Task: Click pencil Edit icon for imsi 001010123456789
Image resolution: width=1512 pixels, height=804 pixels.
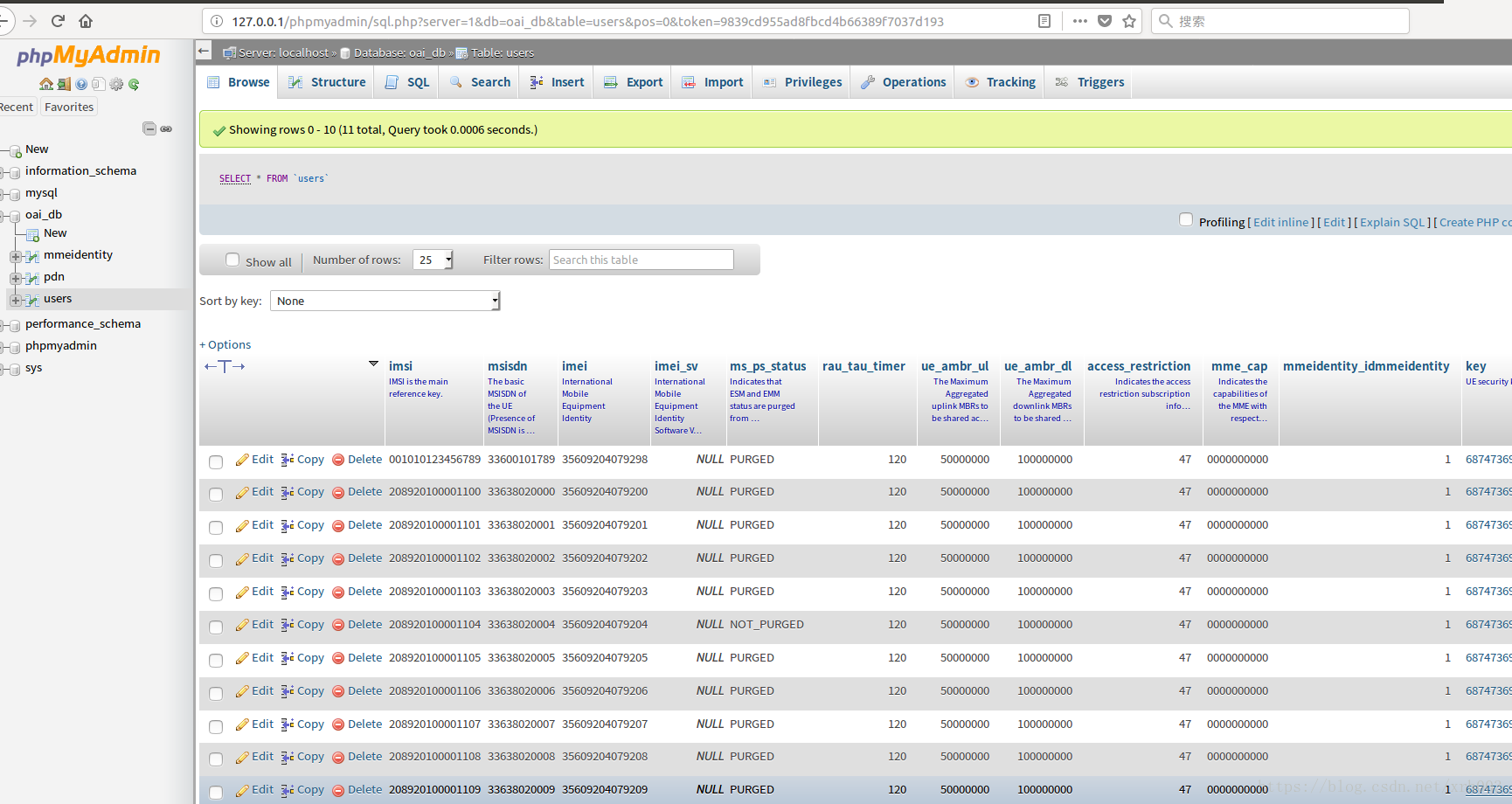Action: pyautogui.click(x=242, y=460)
